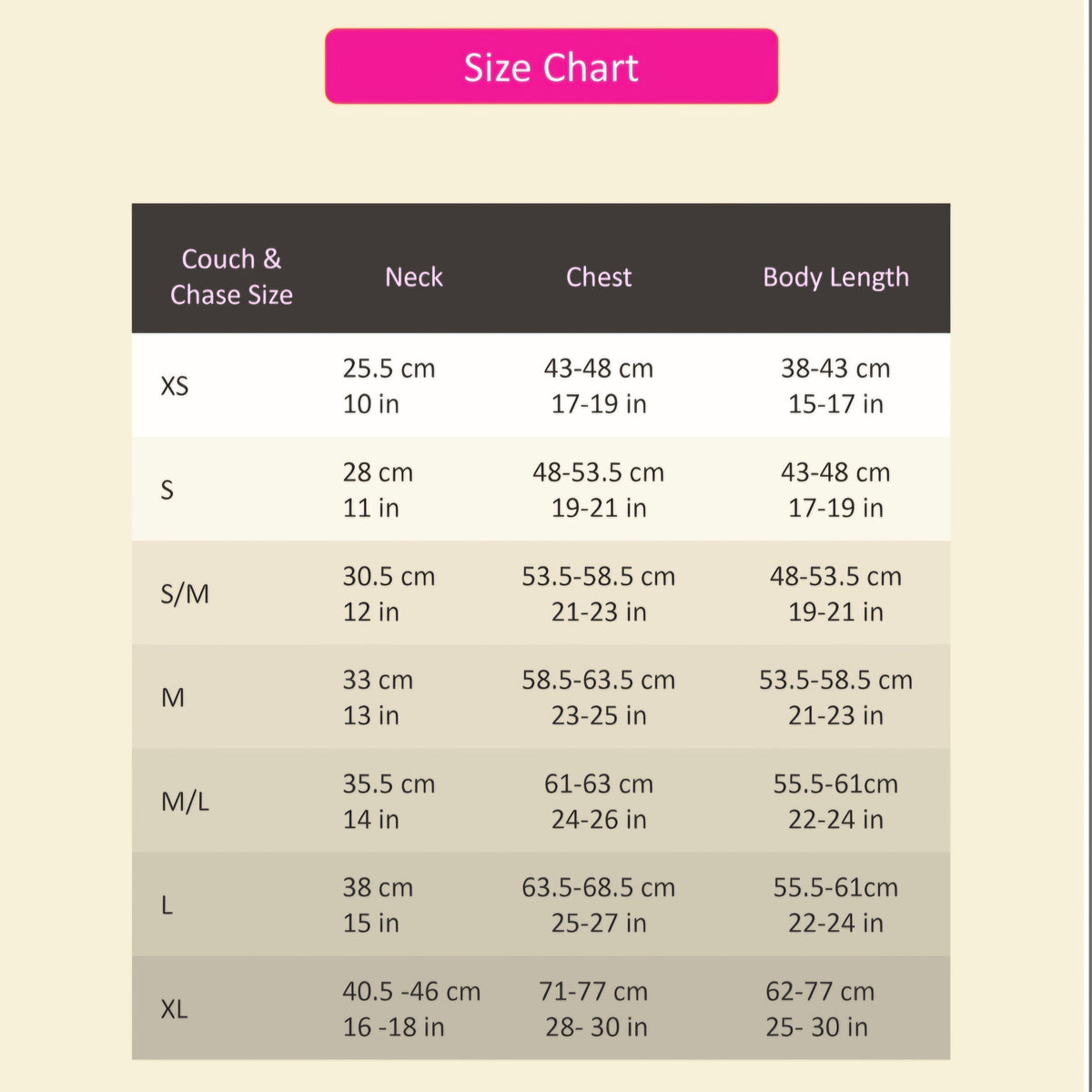Select the S/M size row label
1092x1092 pixels.
click(185, 594)
